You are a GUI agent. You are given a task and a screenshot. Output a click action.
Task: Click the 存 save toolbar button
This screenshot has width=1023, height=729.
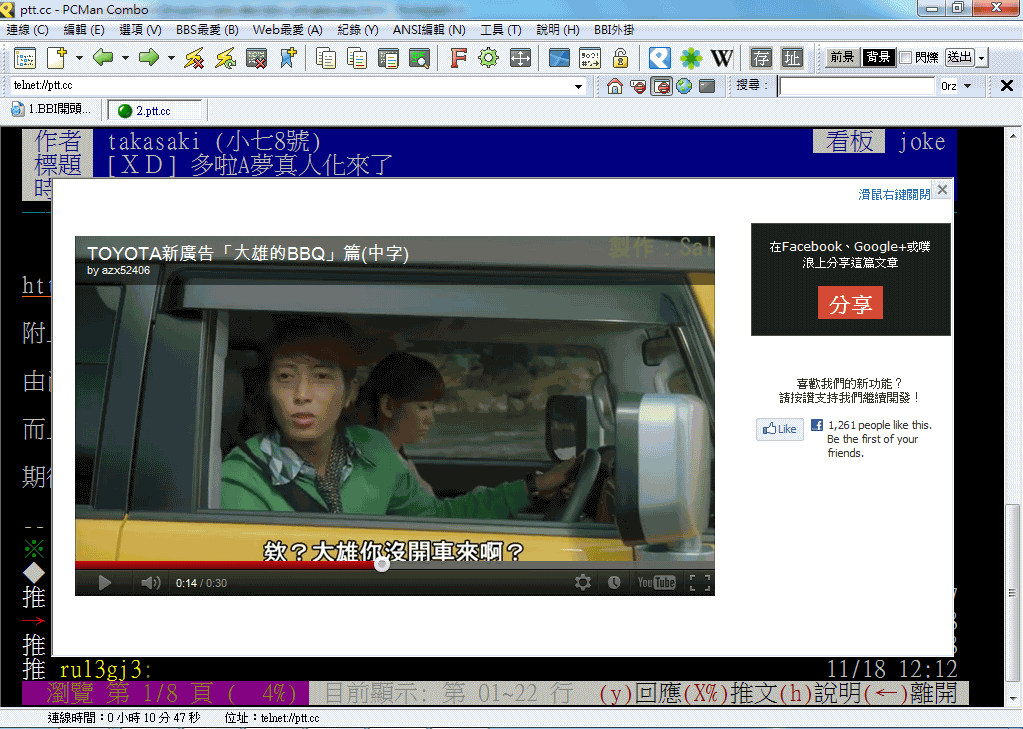tap(761, 58)
